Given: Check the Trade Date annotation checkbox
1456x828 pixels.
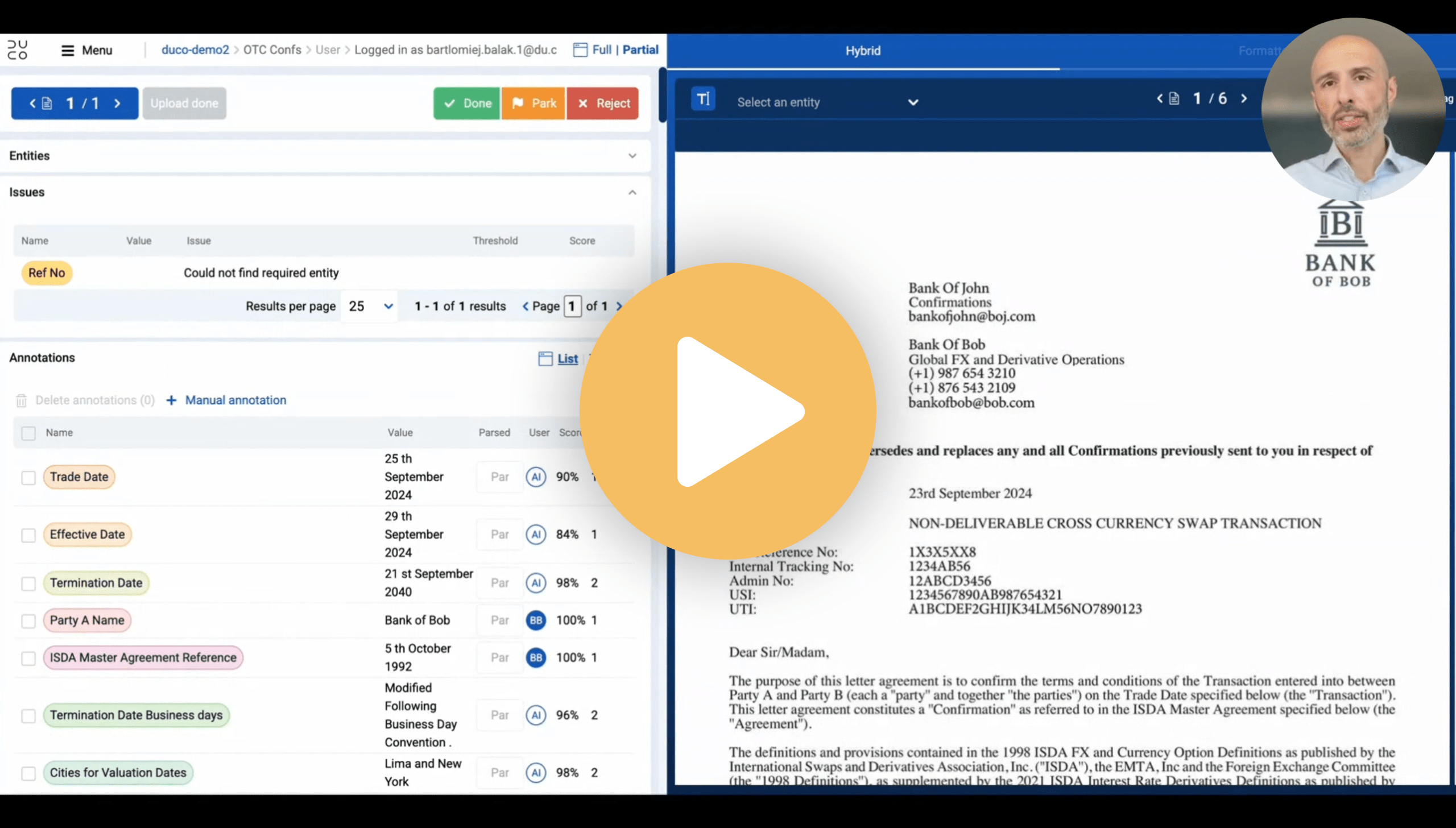Looking at the screenshot, I should (x=28, y=477).
